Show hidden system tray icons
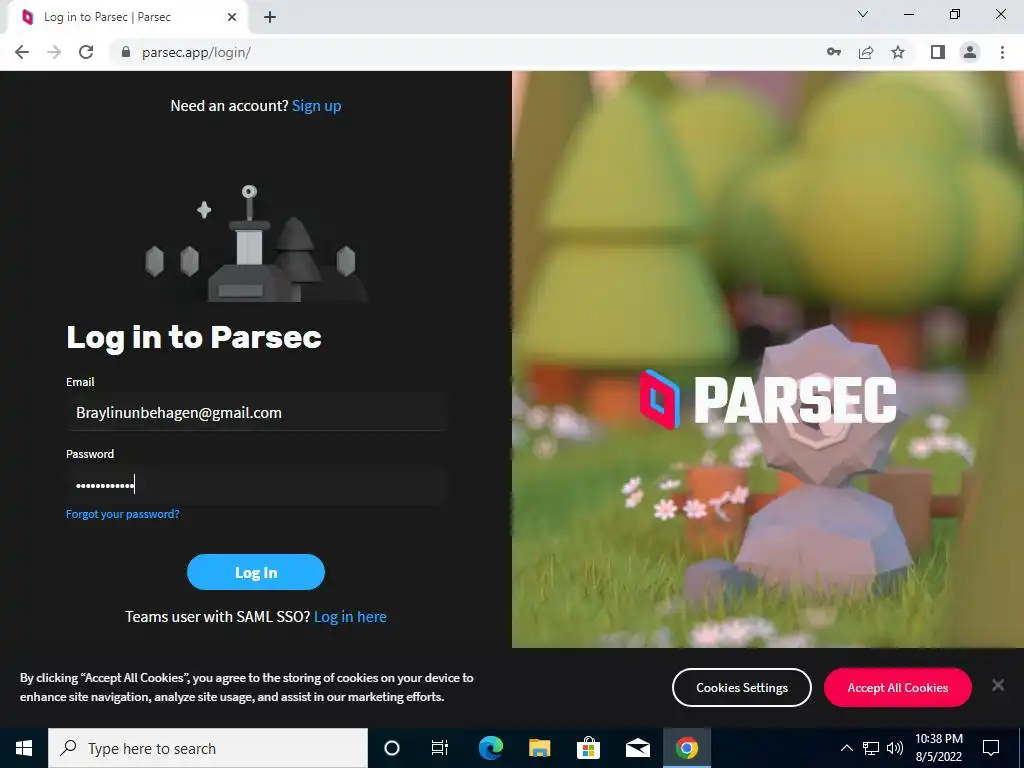The width and height of the screenshot is (1024, 768). [846, 748]
